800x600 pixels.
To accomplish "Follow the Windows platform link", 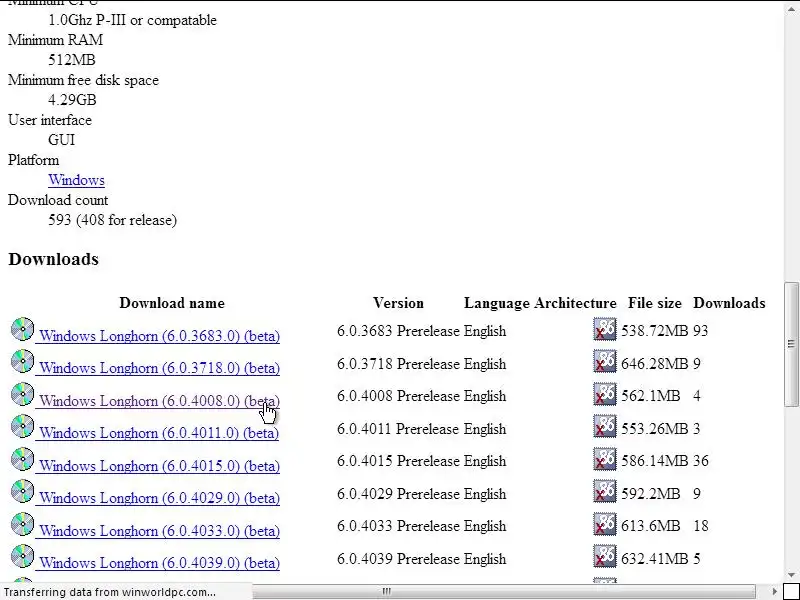I will 77,180.
